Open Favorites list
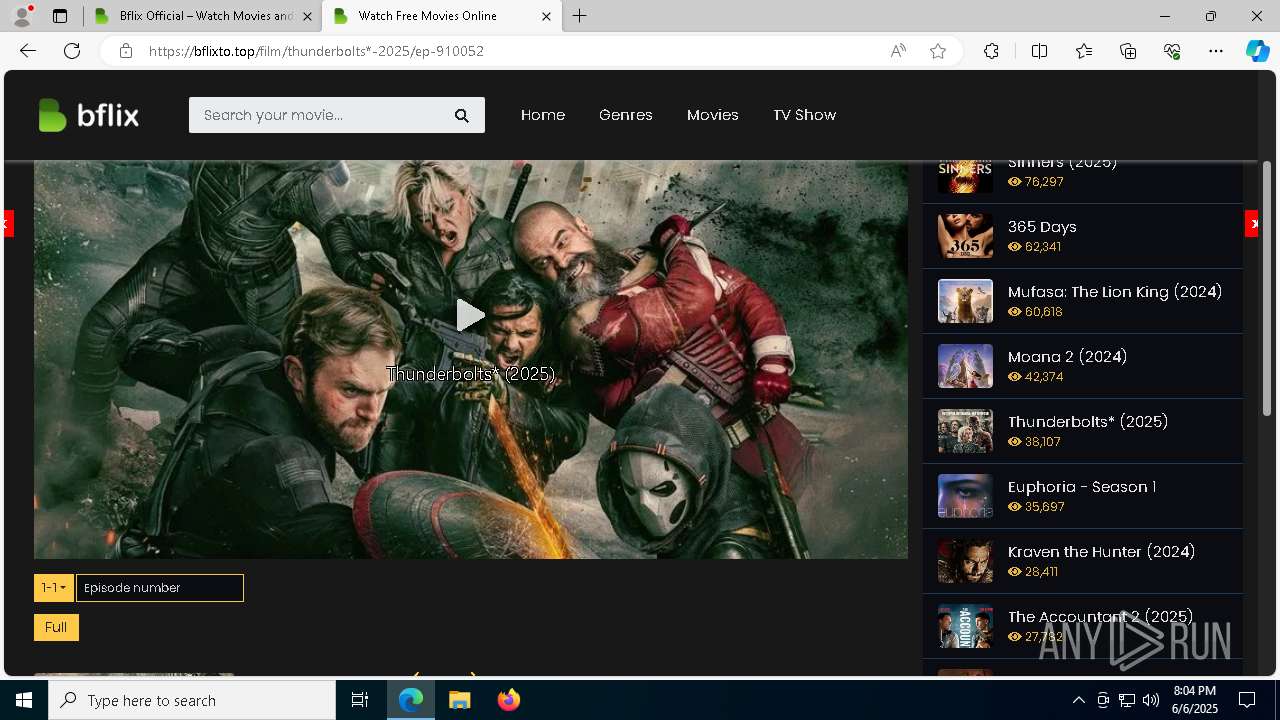 (1084, 51)
